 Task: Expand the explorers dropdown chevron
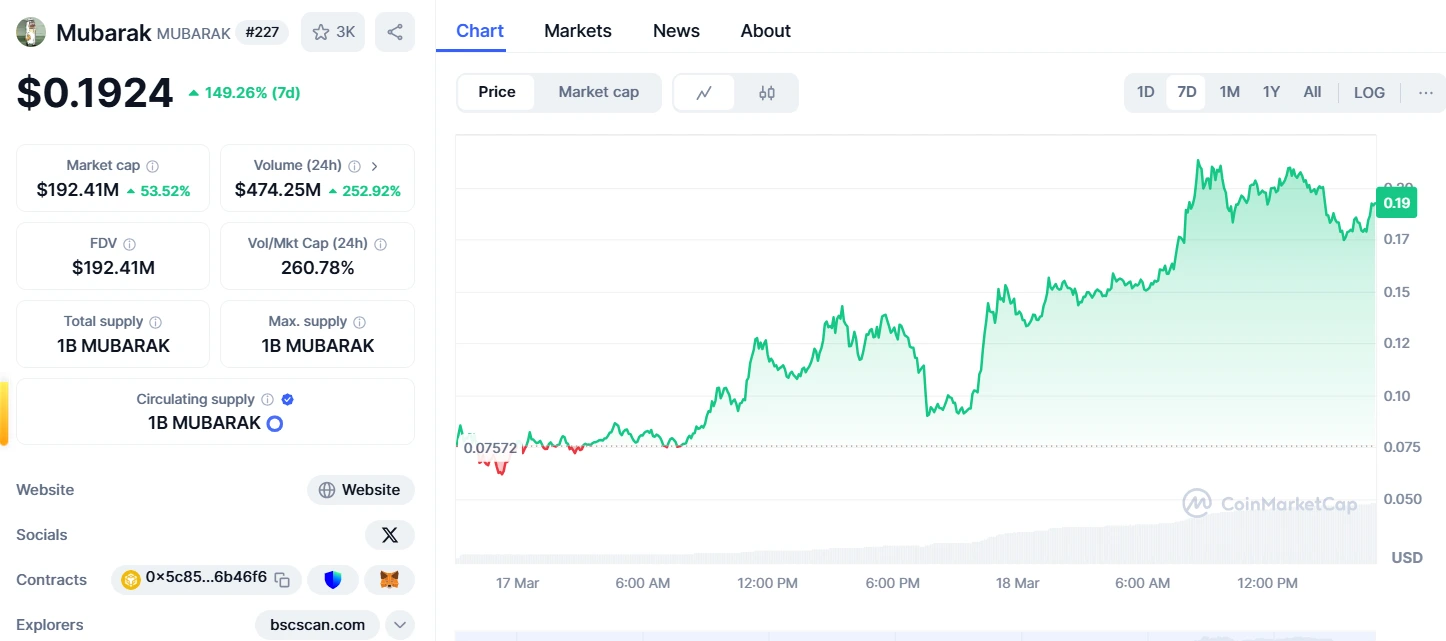pyautogui.click(x=399, y=625)
